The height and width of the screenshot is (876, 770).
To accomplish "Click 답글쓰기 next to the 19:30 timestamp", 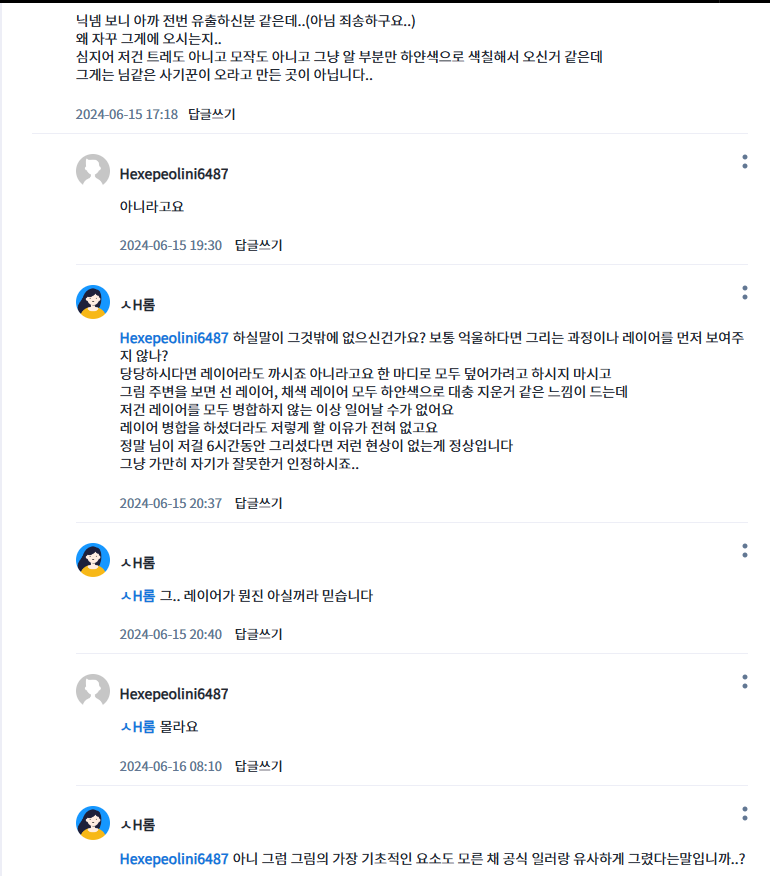I will tap(258, 245).
